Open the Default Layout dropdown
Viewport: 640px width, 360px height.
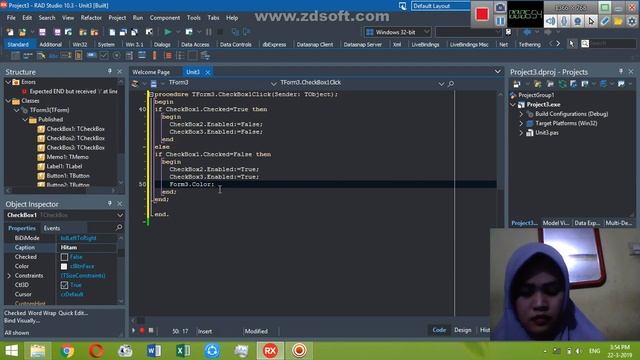441,6
